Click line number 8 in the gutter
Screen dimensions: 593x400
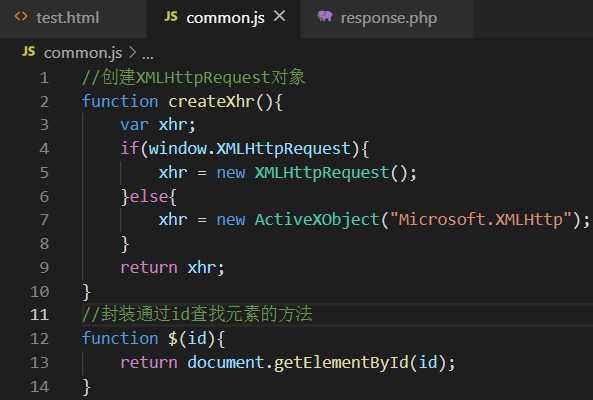tap(44, 244)
